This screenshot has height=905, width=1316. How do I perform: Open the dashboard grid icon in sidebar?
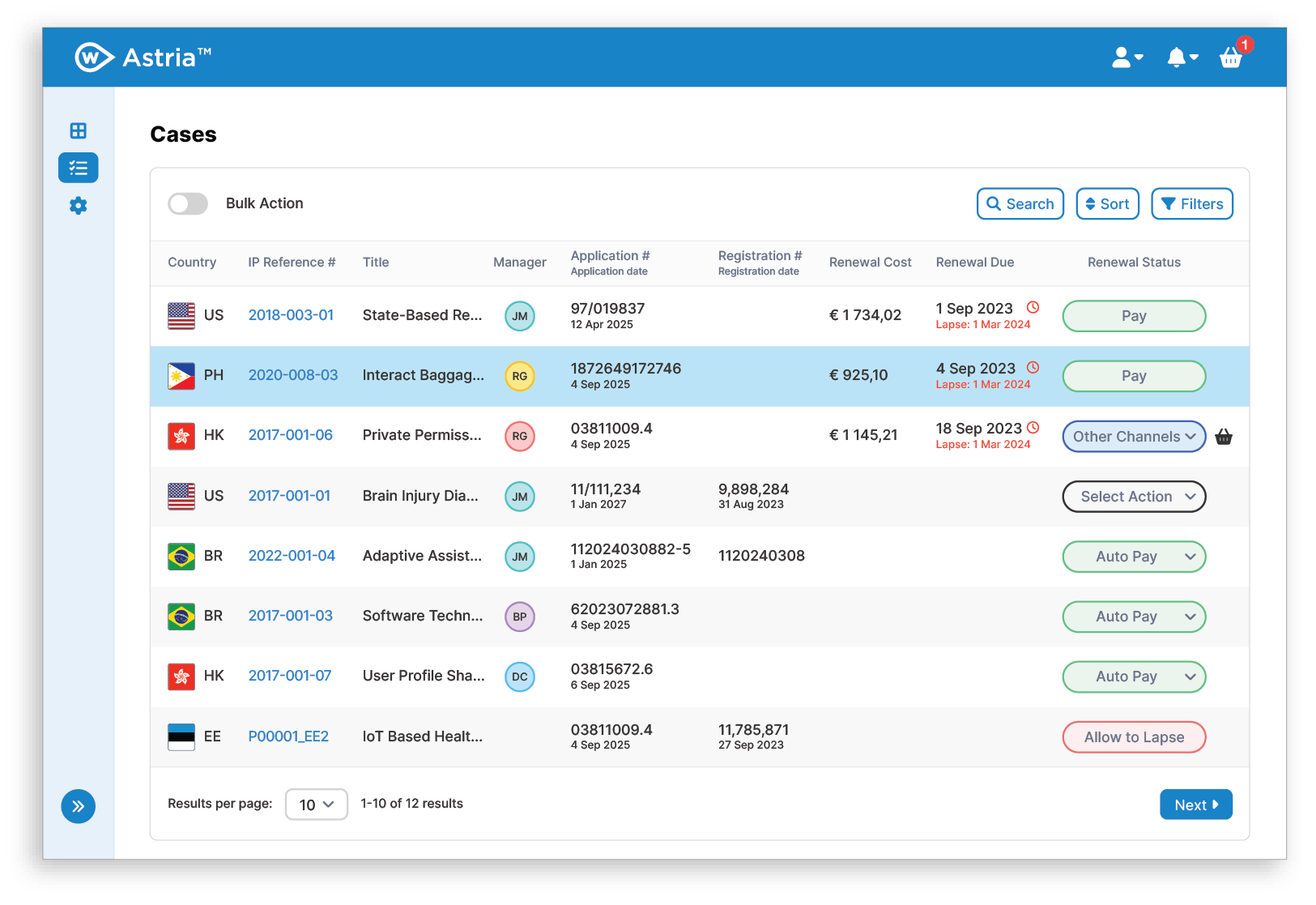tap(79, 130)
